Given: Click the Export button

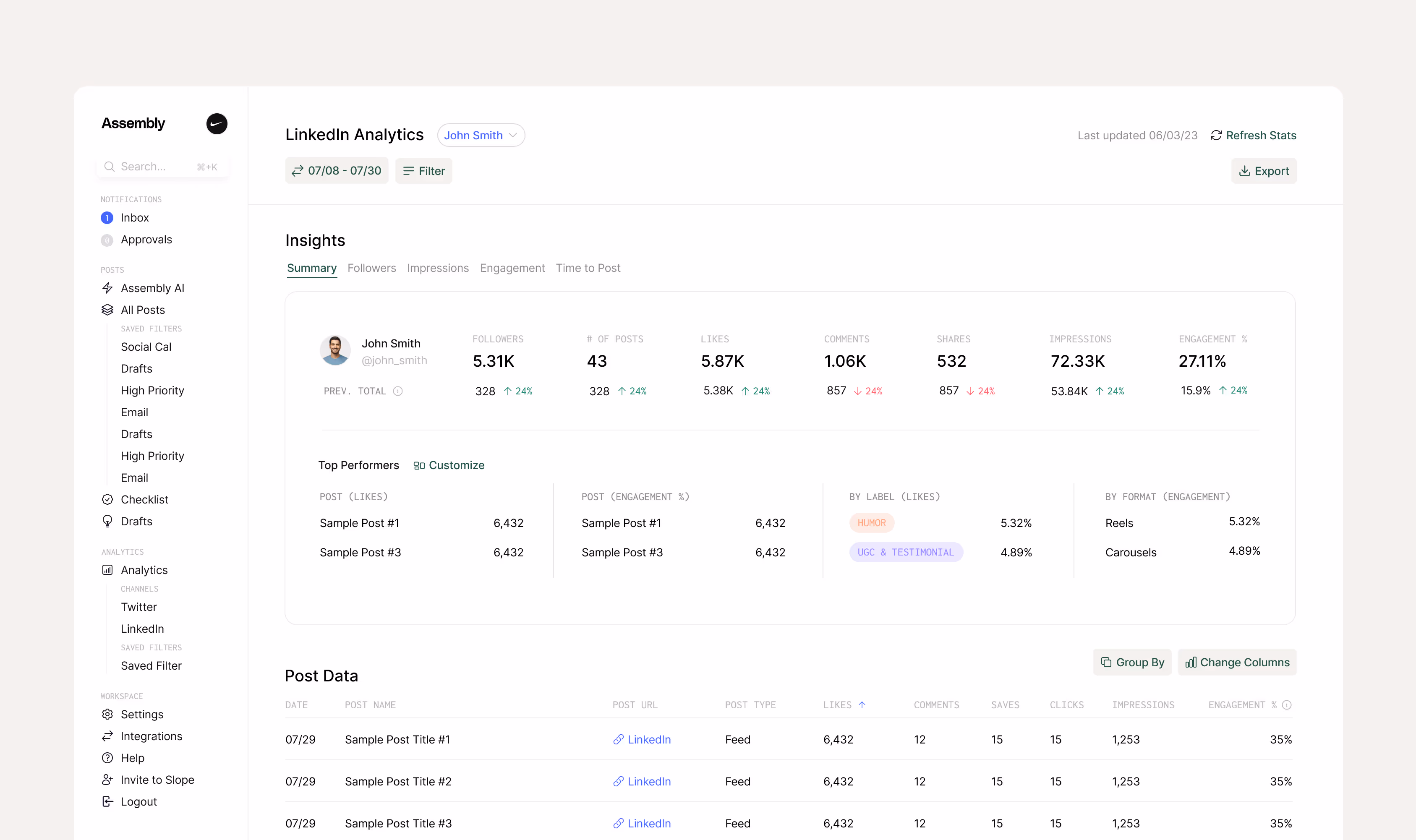Looking at the screenshot, I should click(1263, 171).
